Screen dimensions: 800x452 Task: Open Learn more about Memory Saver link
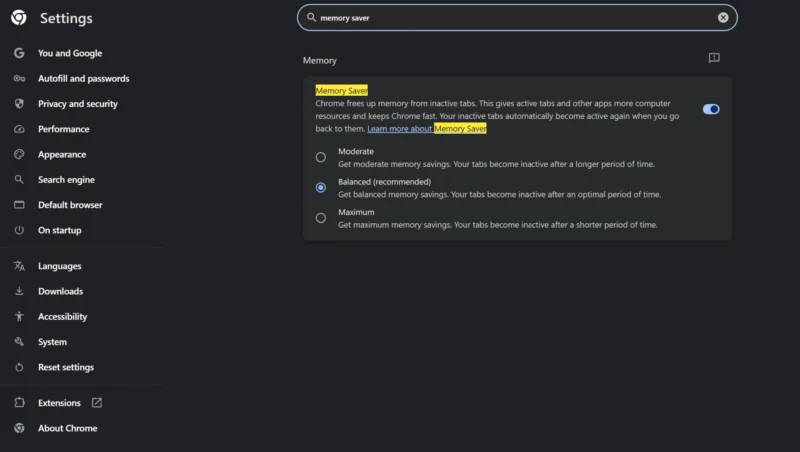(x=427, y=129)
